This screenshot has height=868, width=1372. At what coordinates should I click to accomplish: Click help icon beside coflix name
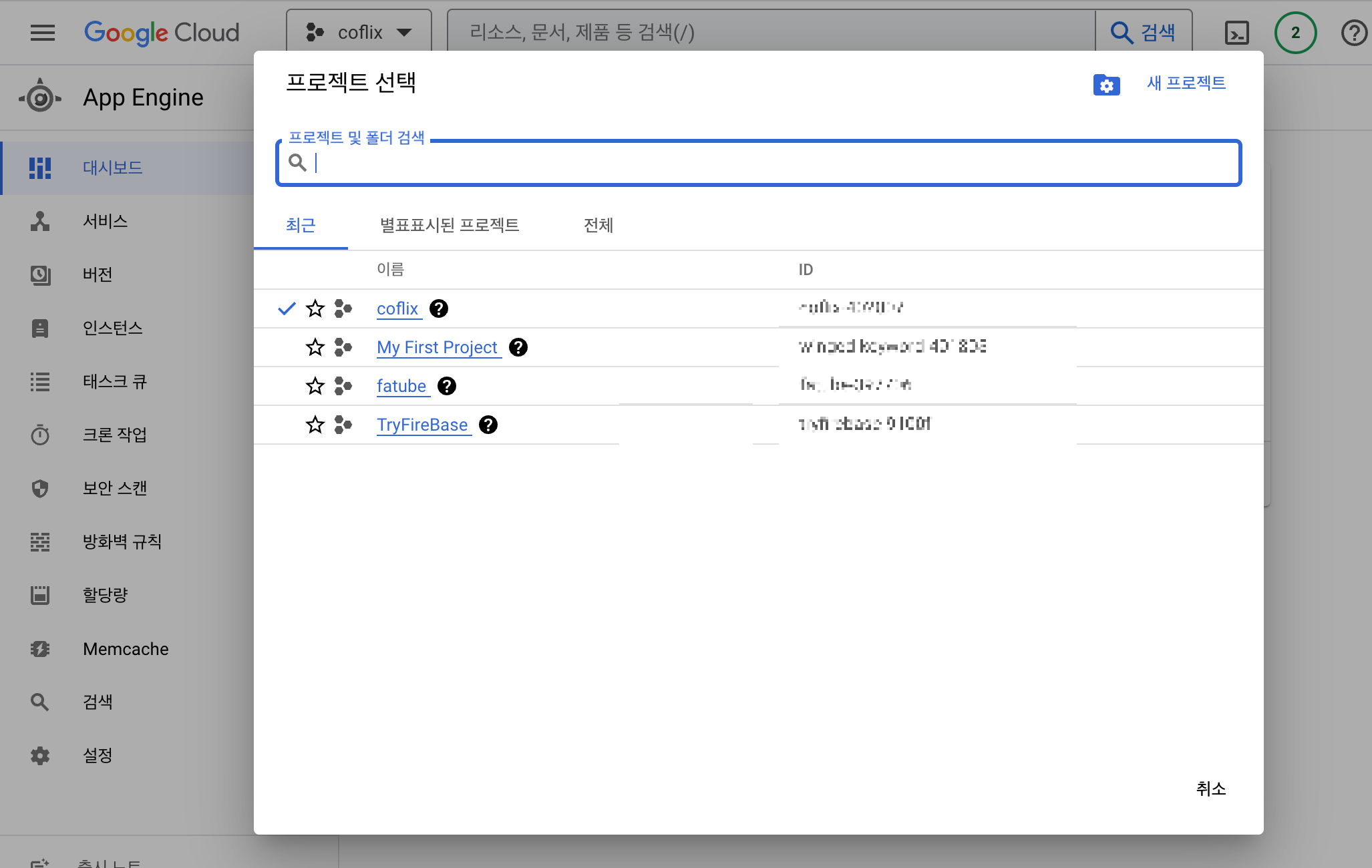[x=439, y=308]
